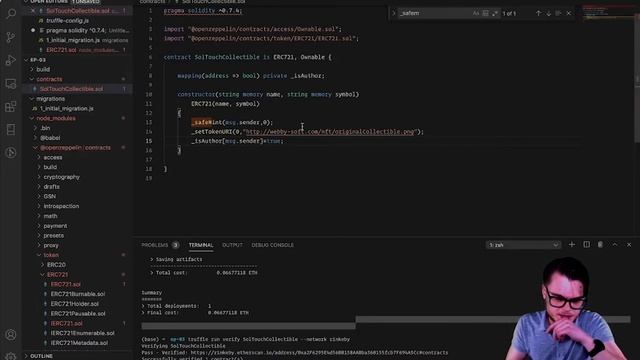The height and width of the screenshot is (360, 640).
Task: Open ERC721Burnable.sol file
Action: 78,294
